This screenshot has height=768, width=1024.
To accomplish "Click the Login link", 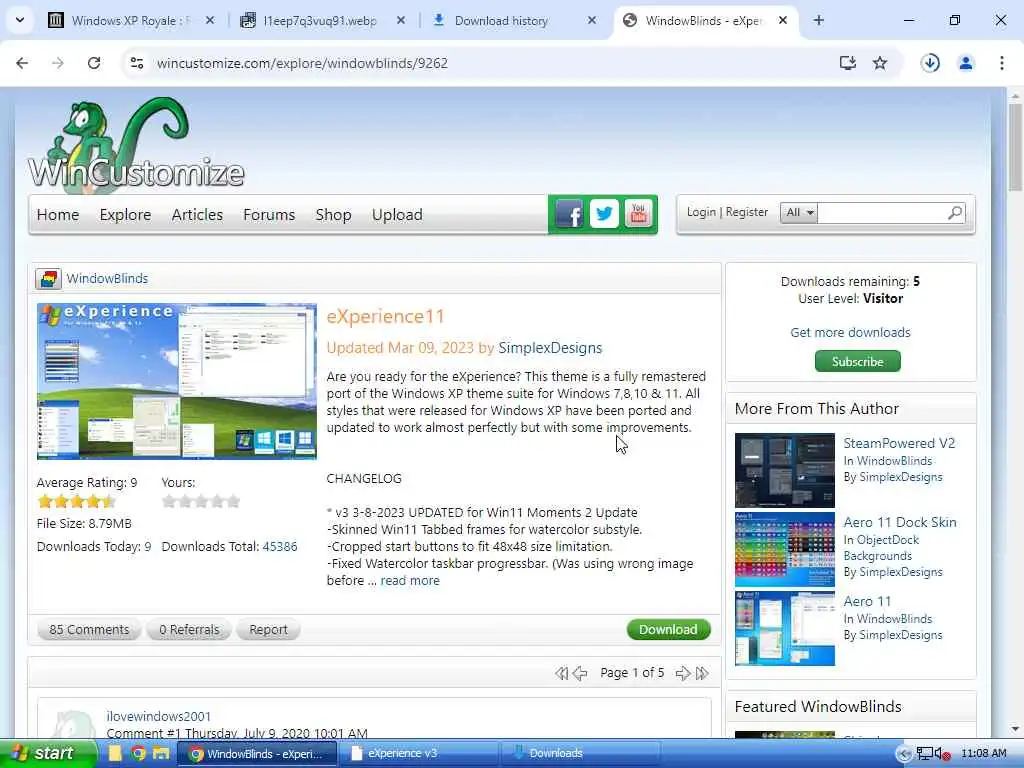I will (701, 212).
